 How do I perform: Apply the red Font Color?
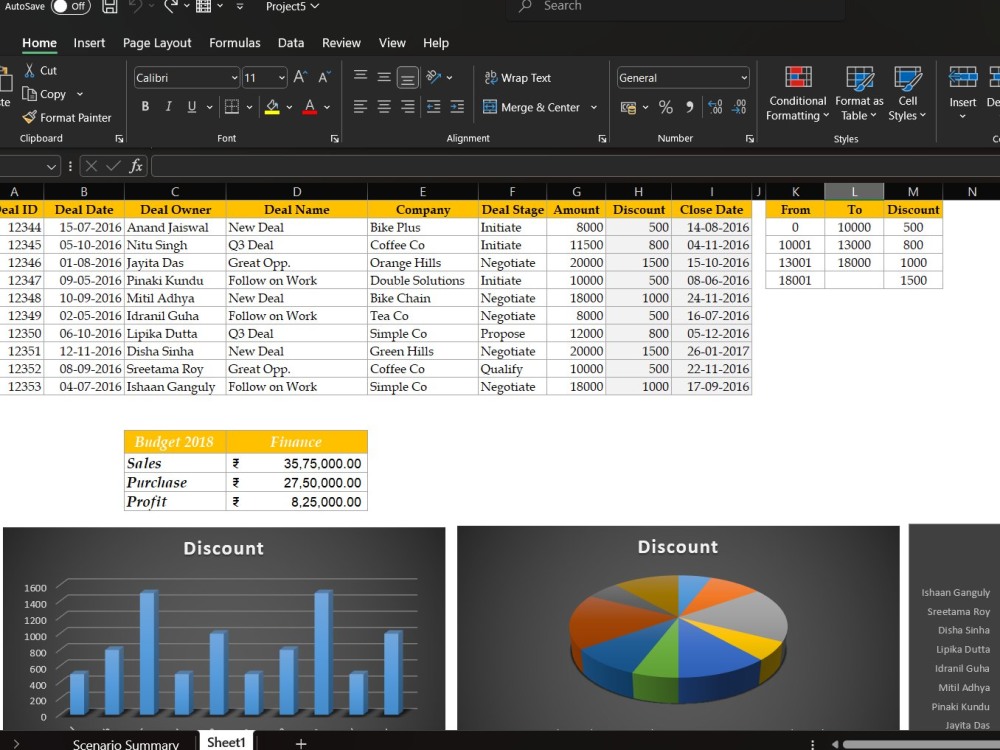pyautogui.click(x=310, y=107)
